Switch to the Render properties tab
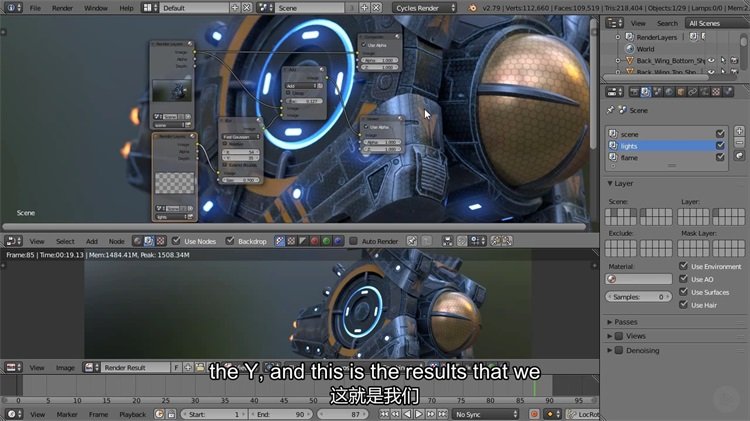This screenshot has width=750, height=421. pyautogui.click(x=634, y=91)
